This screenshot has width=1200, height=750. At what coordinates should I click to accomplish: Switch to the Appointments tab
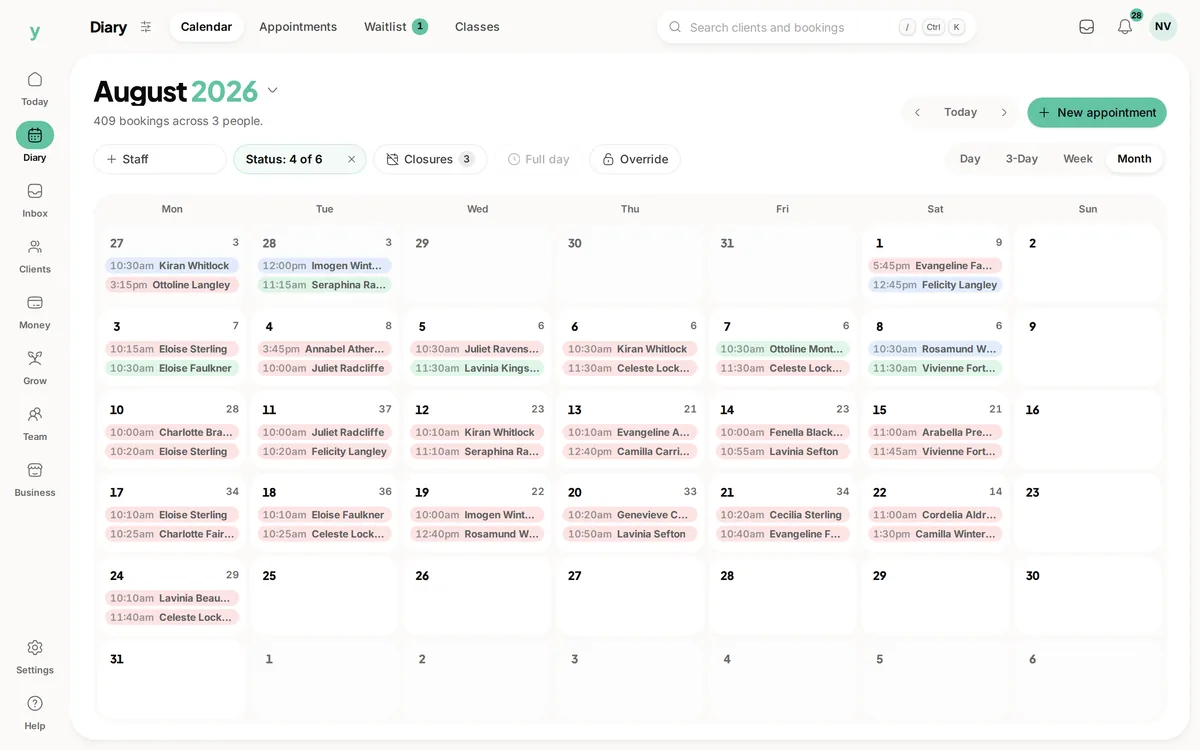[298, 27]
